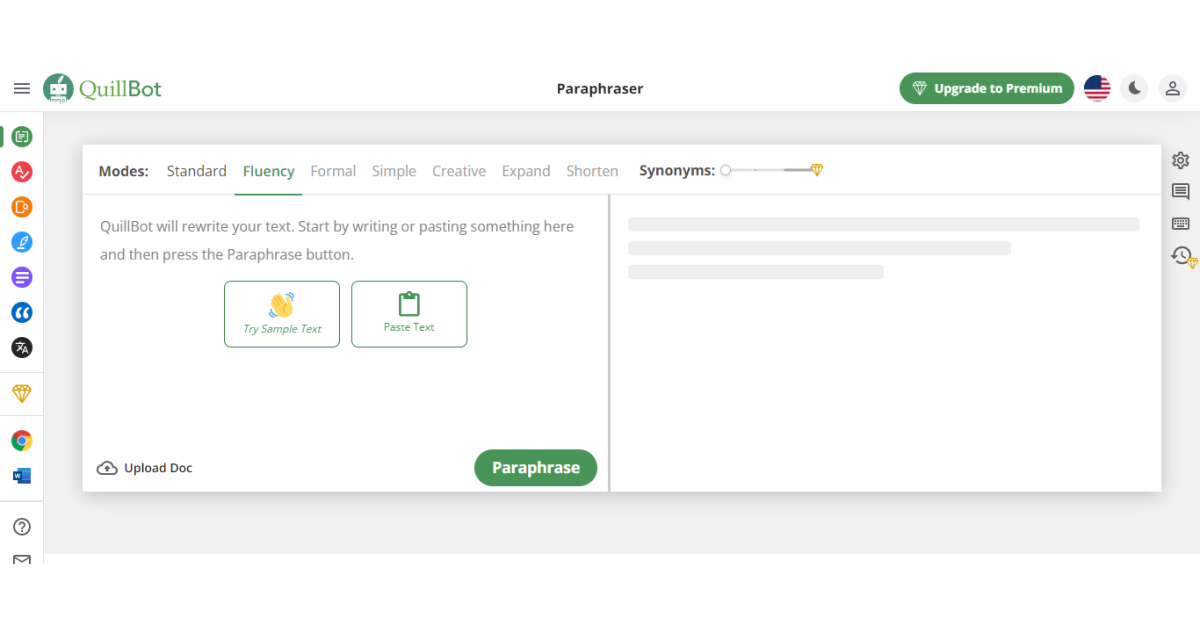The image size is (1200, 630).
Task: Click the premium diamond end of the Synonyms slider
Action: [816, 170]
